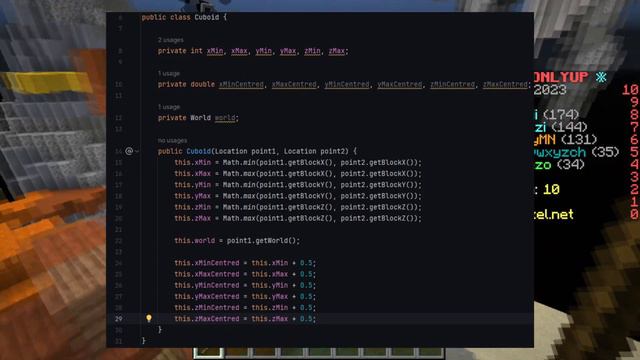Click Math.min in the this.xMin assignment

pos(239,162)
